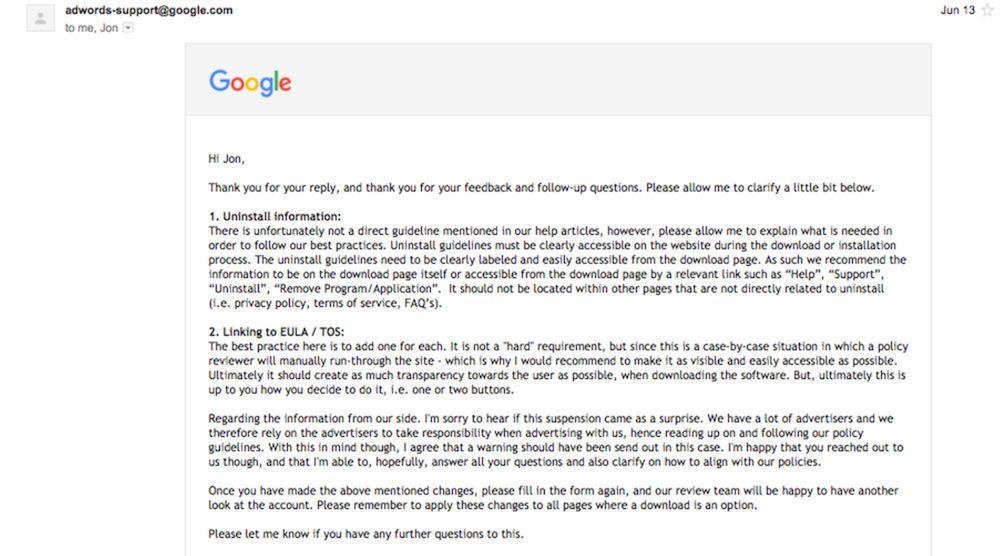
Task: Click the '2. Linking to EULA / TOS:' heading
Action: (280, 332)
